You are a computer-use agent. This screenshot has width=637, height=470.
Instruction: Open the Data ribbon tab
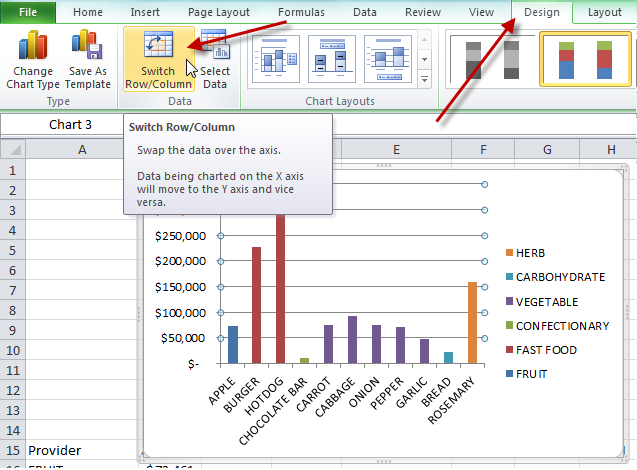pos(365,12)
